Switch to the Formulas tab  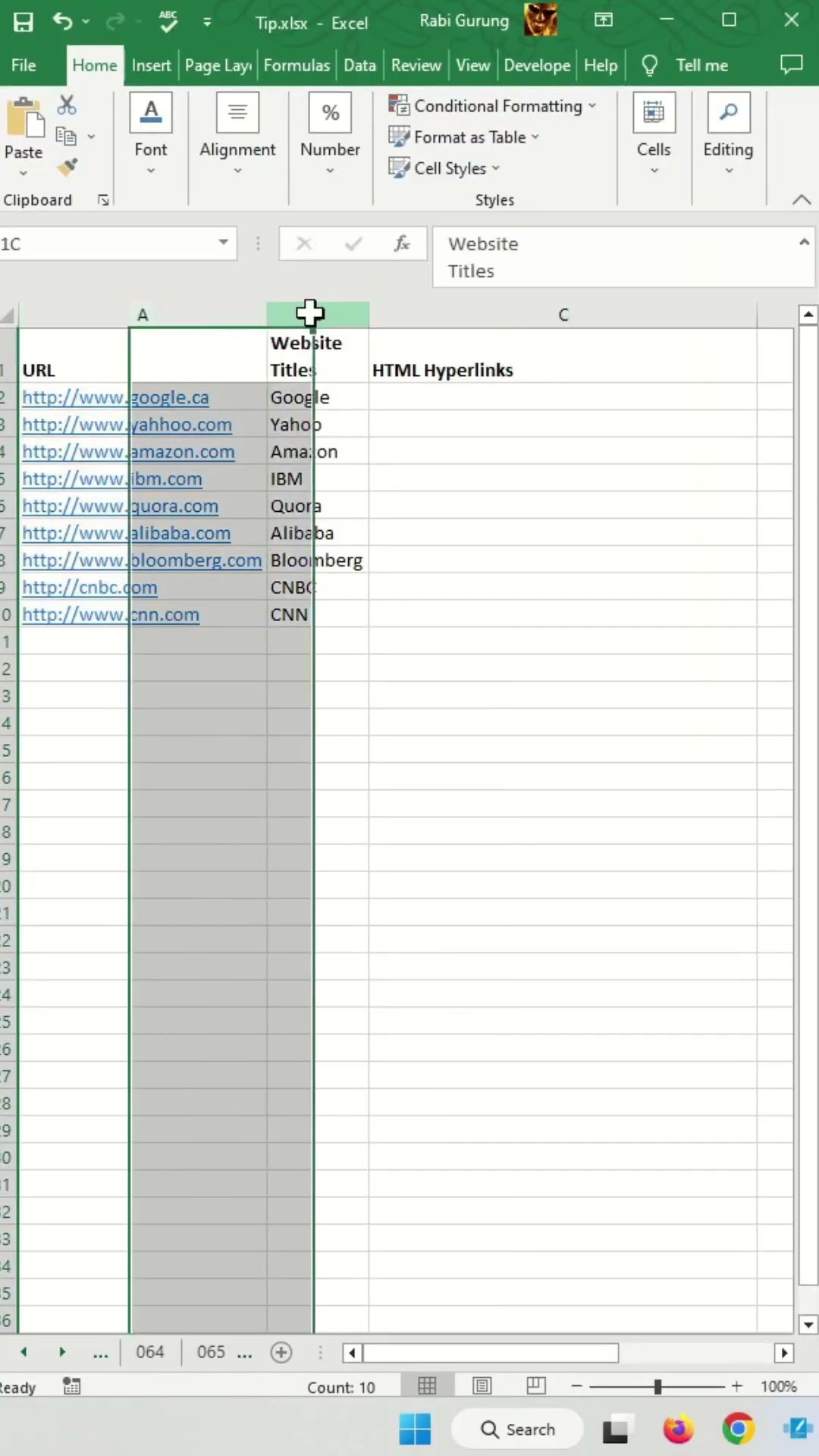pos(297,65)
